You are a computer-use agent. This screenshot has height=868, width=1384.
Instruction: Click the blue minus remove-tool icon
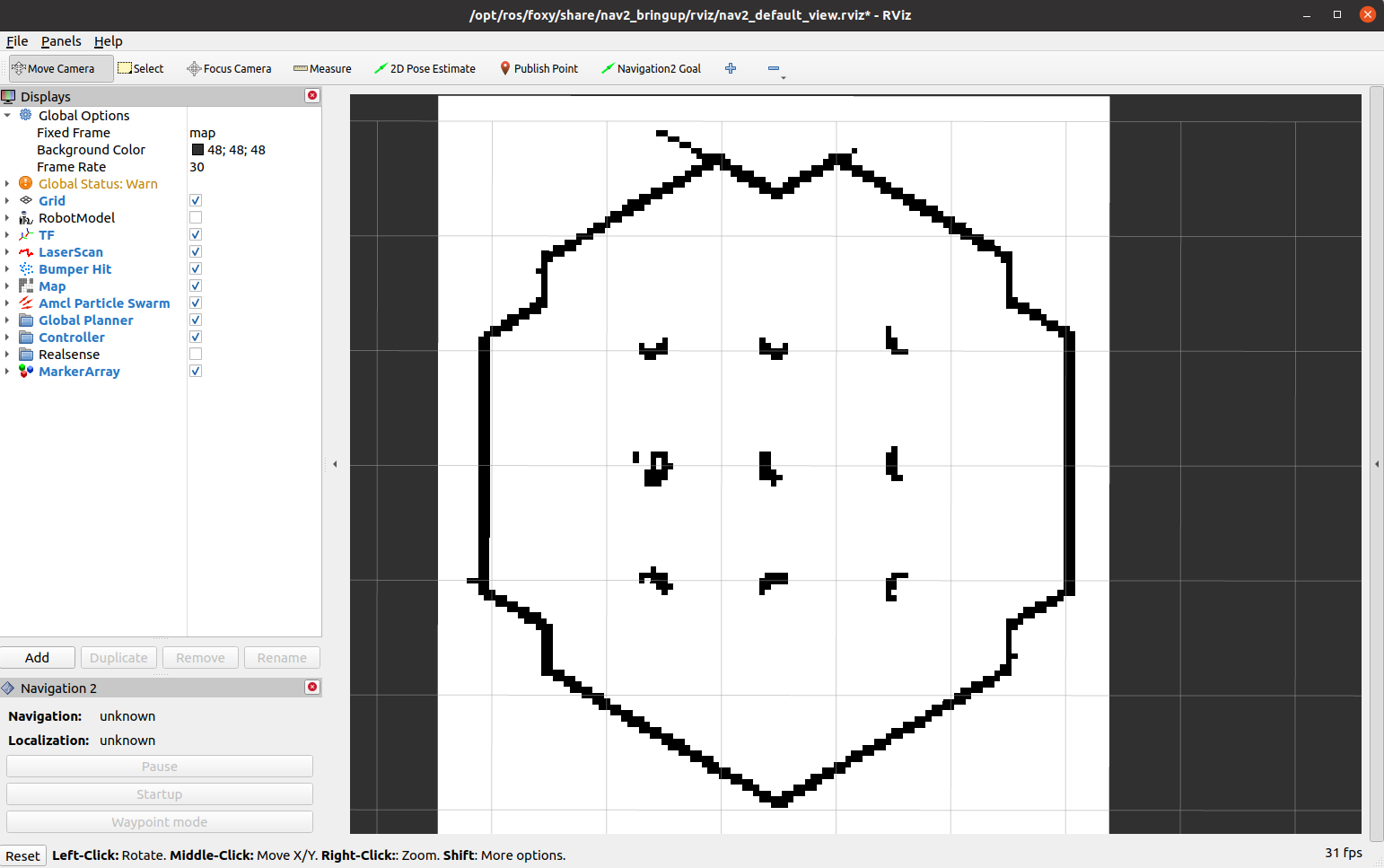(774, 68)
